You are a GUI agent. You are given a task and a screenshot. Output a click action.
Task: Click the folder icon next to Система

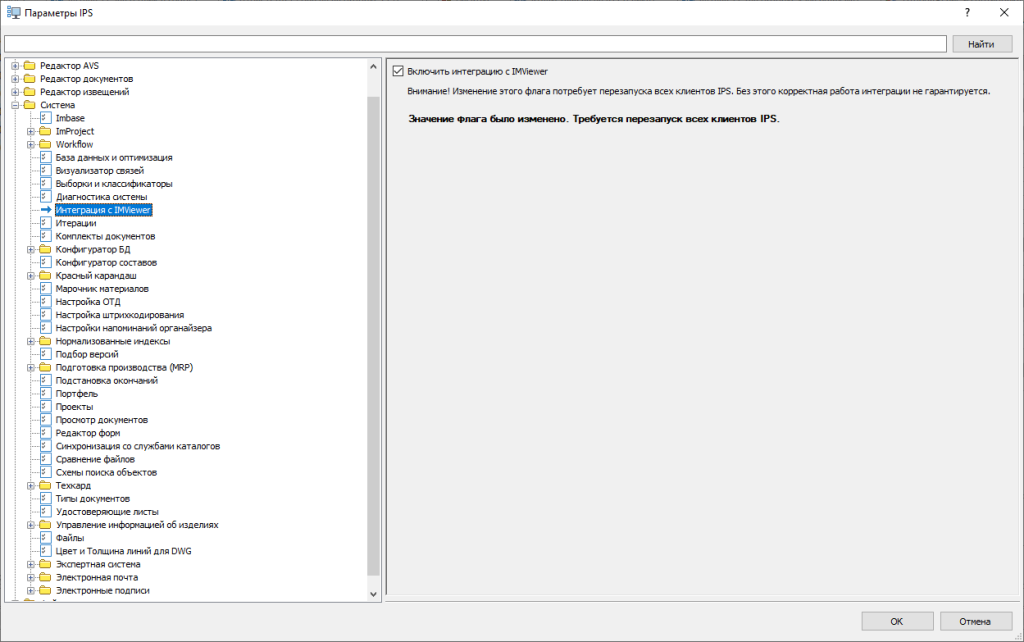pyautogui.click(x=29, y=105)
